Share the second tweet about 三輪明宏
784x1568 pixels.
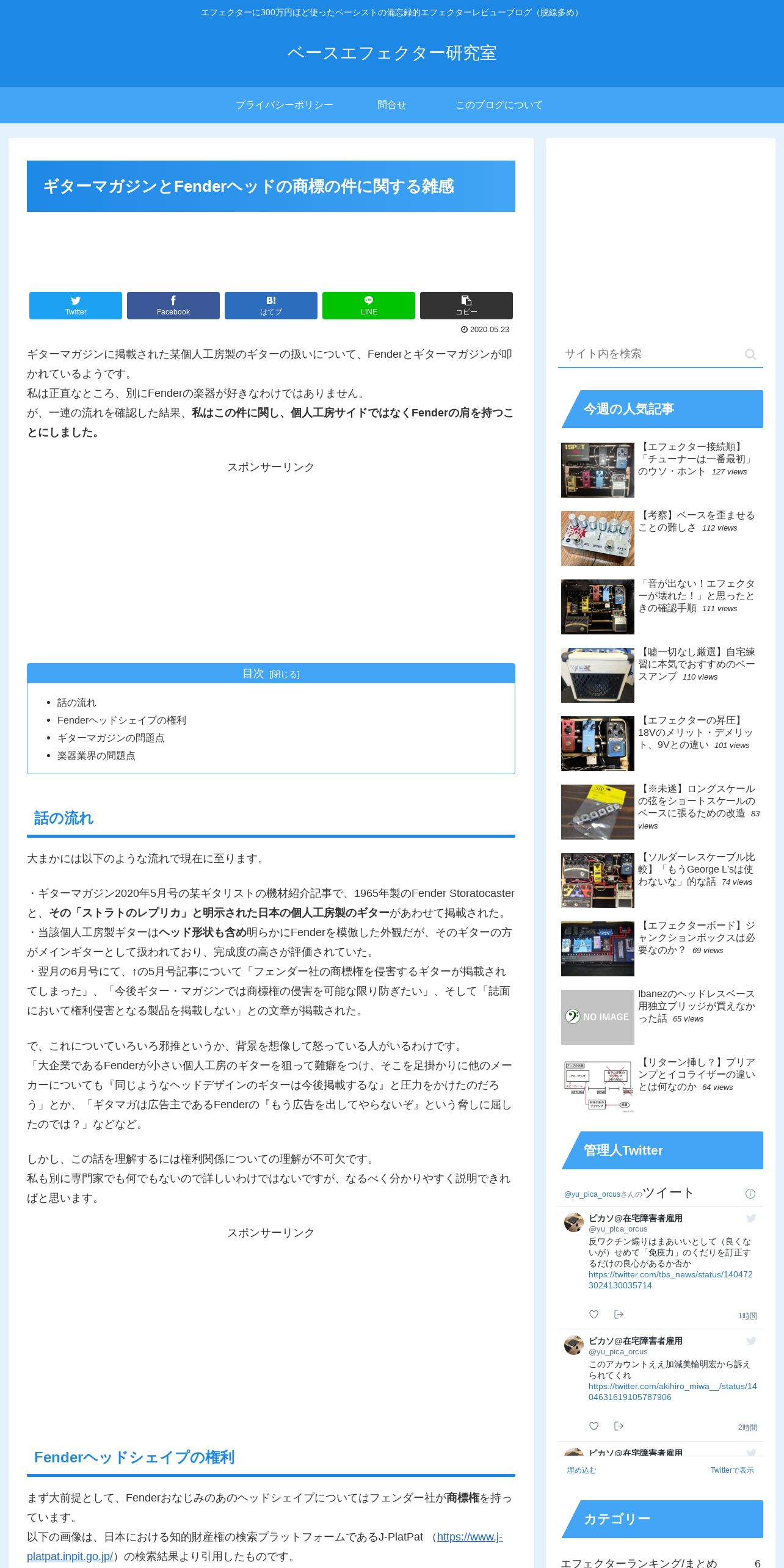tap(619, 1426)
